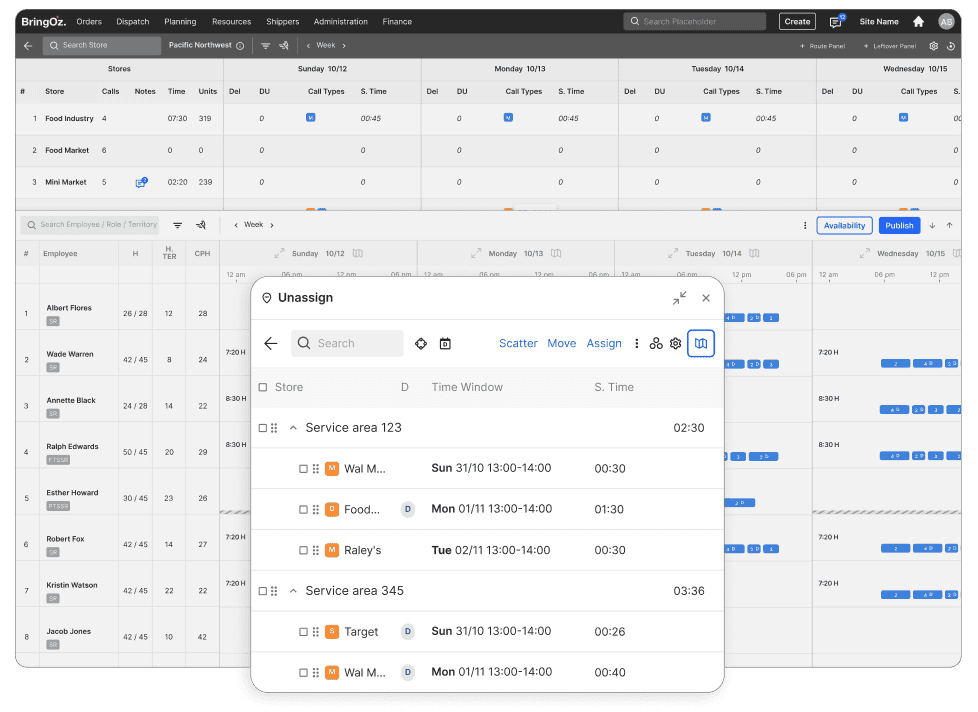Open Finance menu
This screenshot has height=712, width=978.
click(x=397, y=22)
